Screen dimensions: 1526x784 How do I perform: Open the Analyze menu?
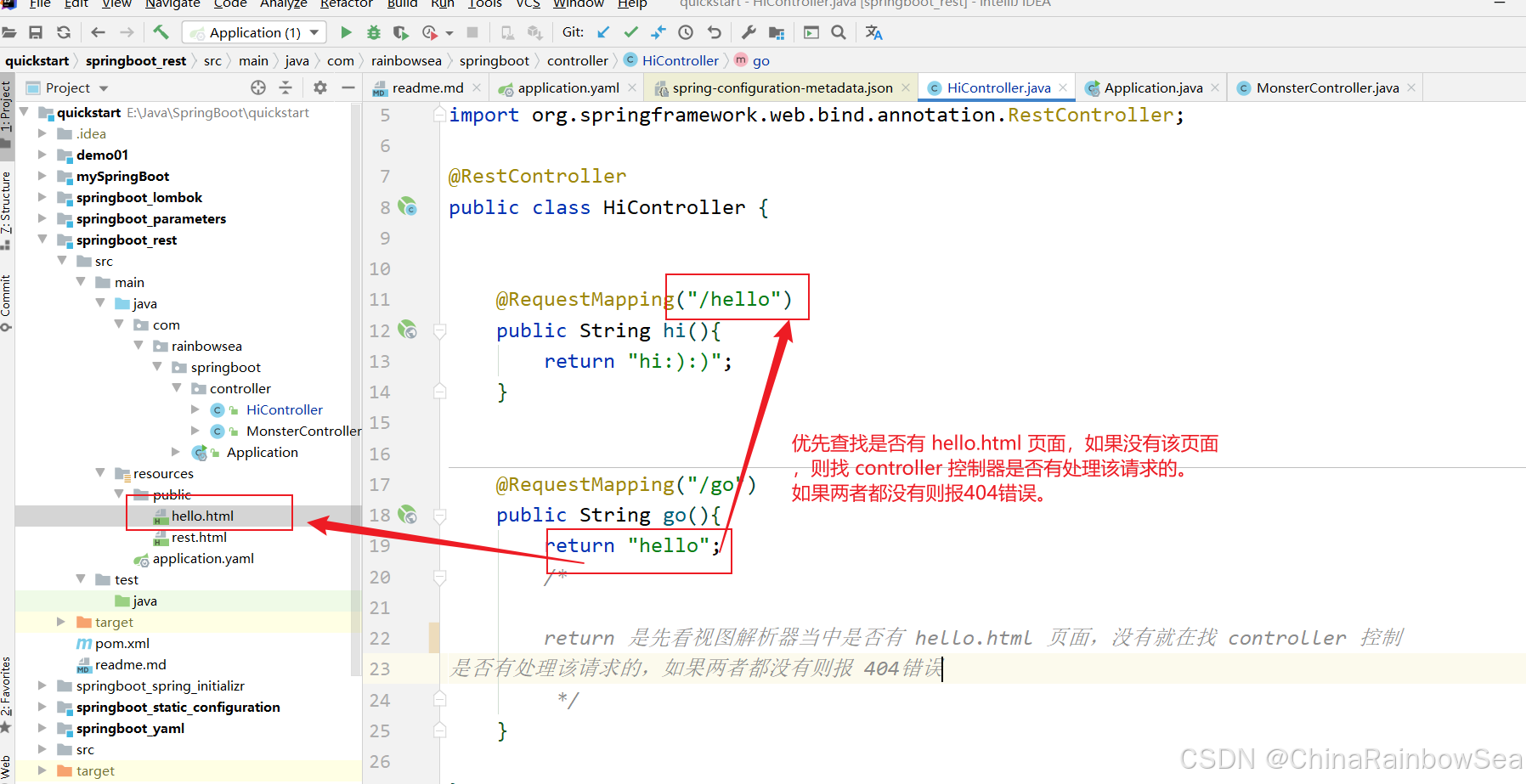coord(283,3)
